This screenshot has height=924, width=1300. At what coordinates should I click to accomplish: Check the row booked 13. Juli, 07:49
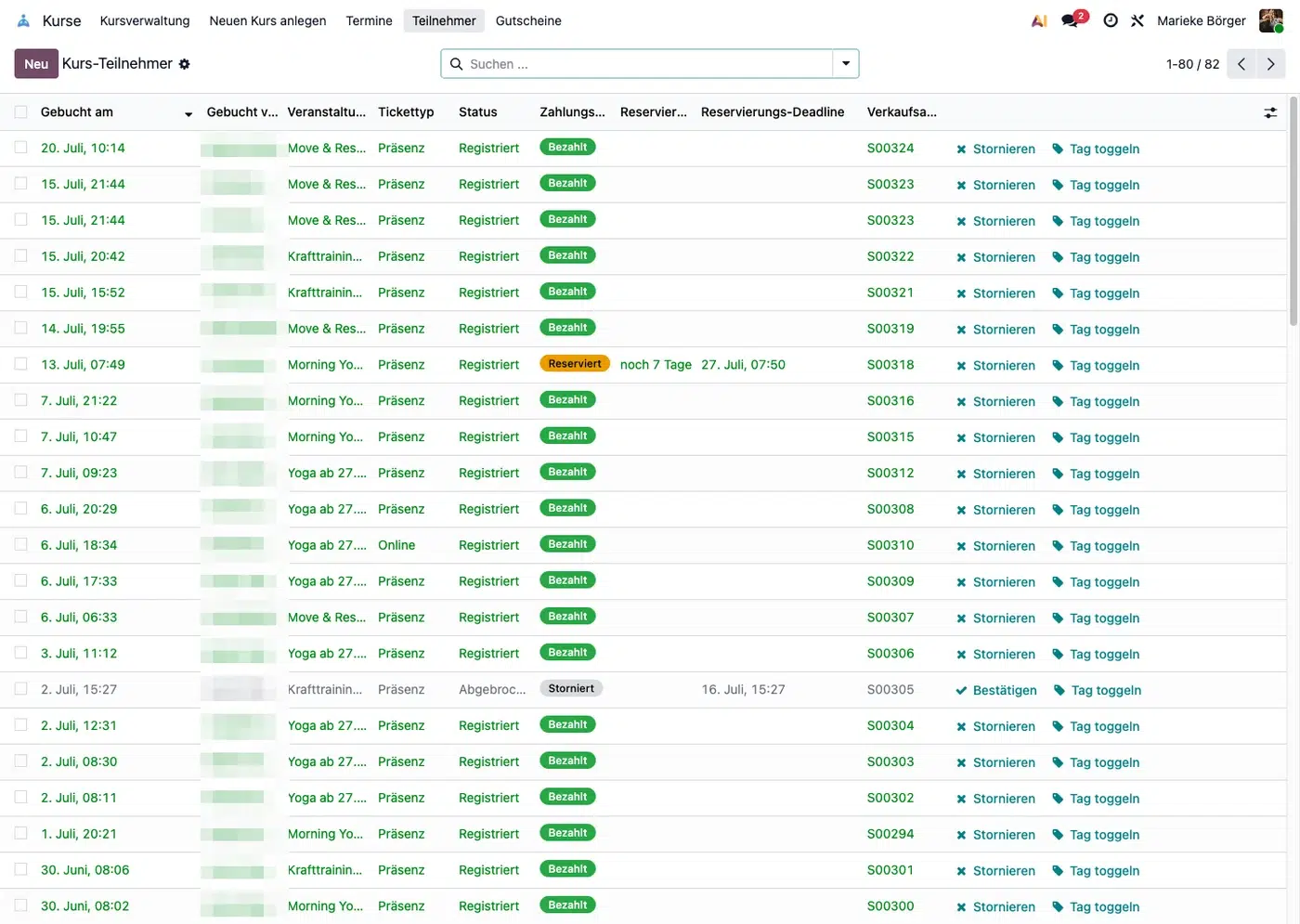20,364
